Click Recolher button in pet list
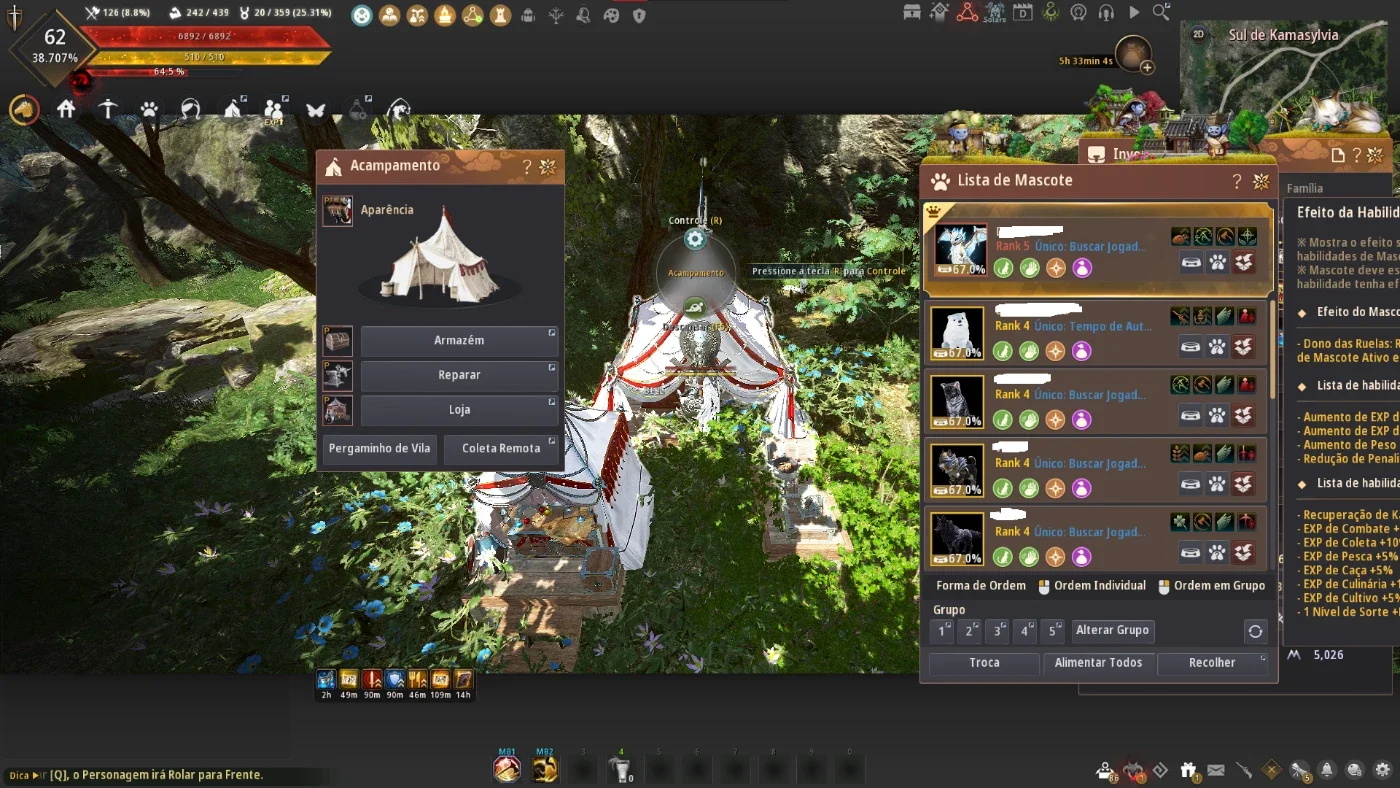Screen dimensions: 1400x788 point(1212,663)
